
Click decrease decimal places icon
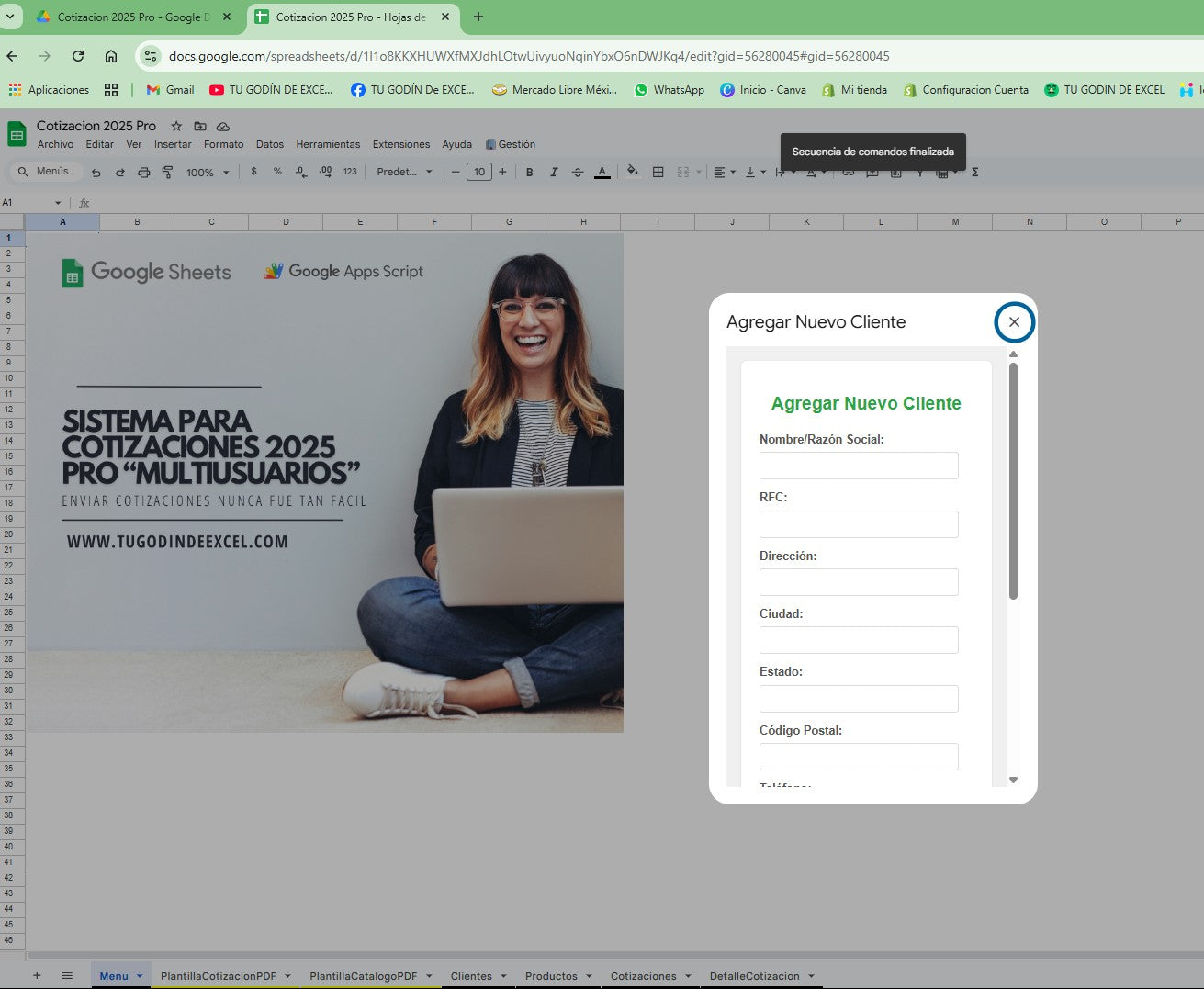(x=301, y=172)
